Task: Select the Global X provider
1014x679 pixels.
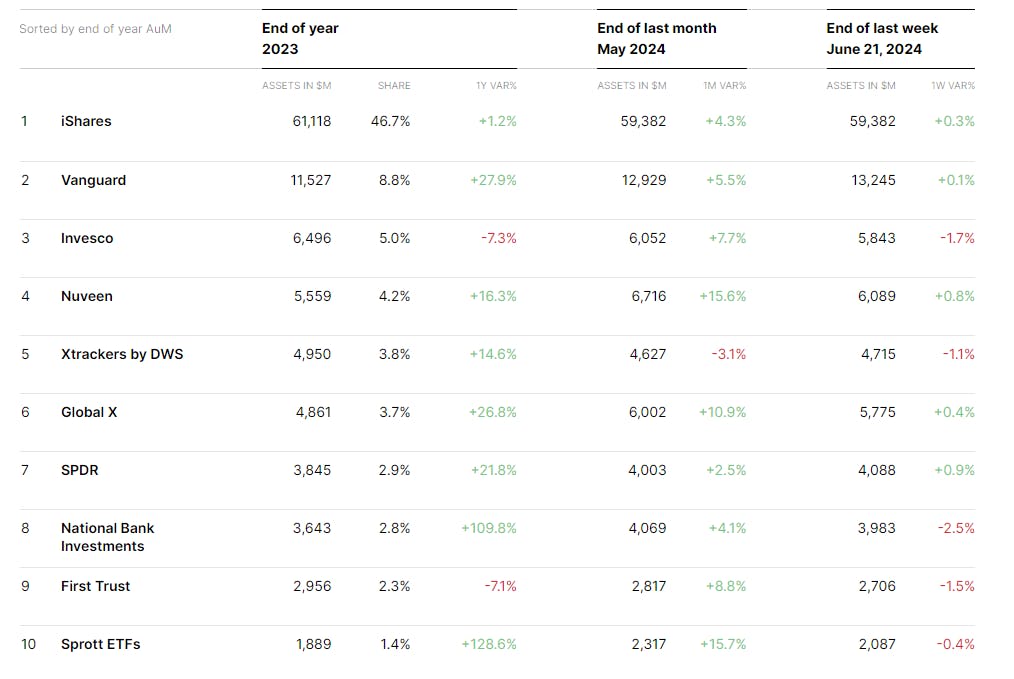Action: (x=89, y=412)
